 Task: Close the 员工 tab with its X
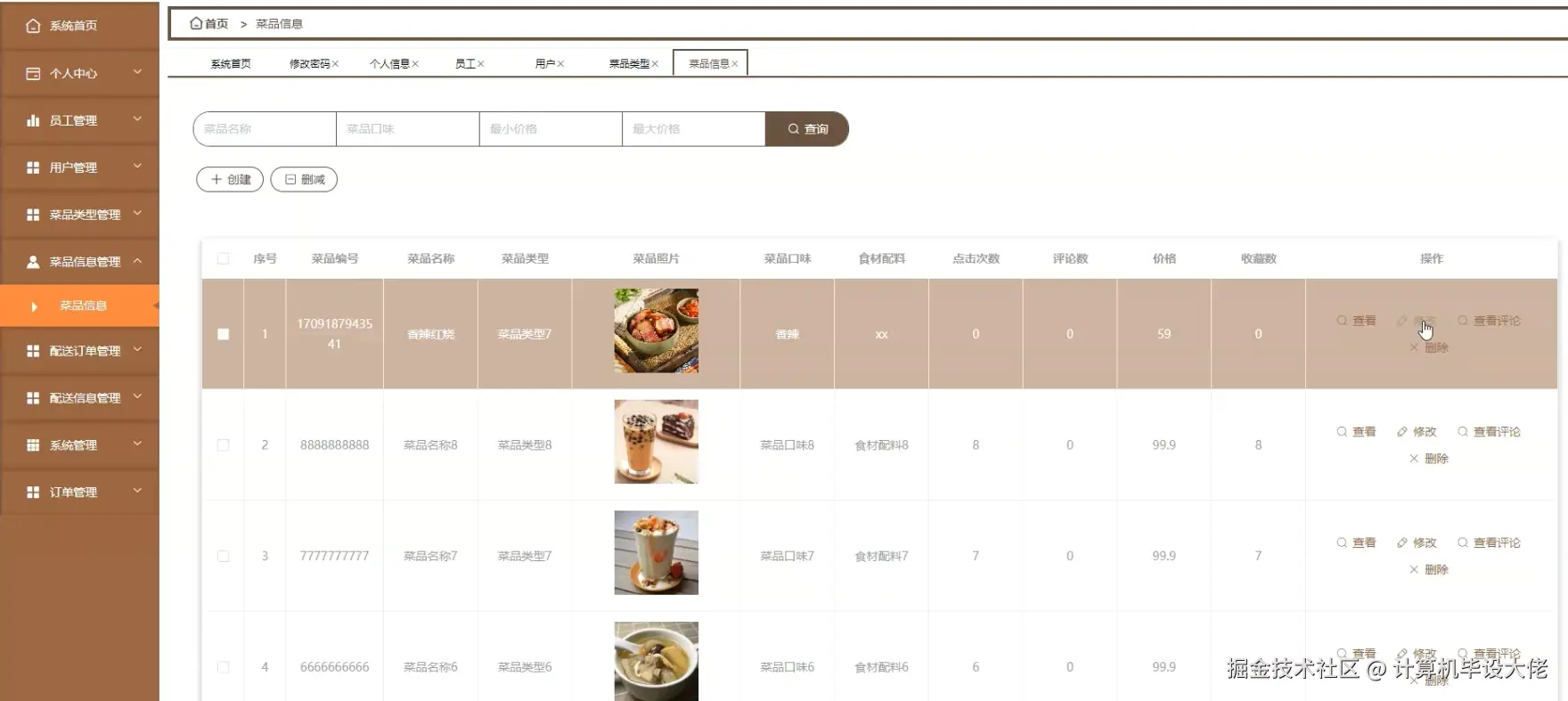click(480, 64)
